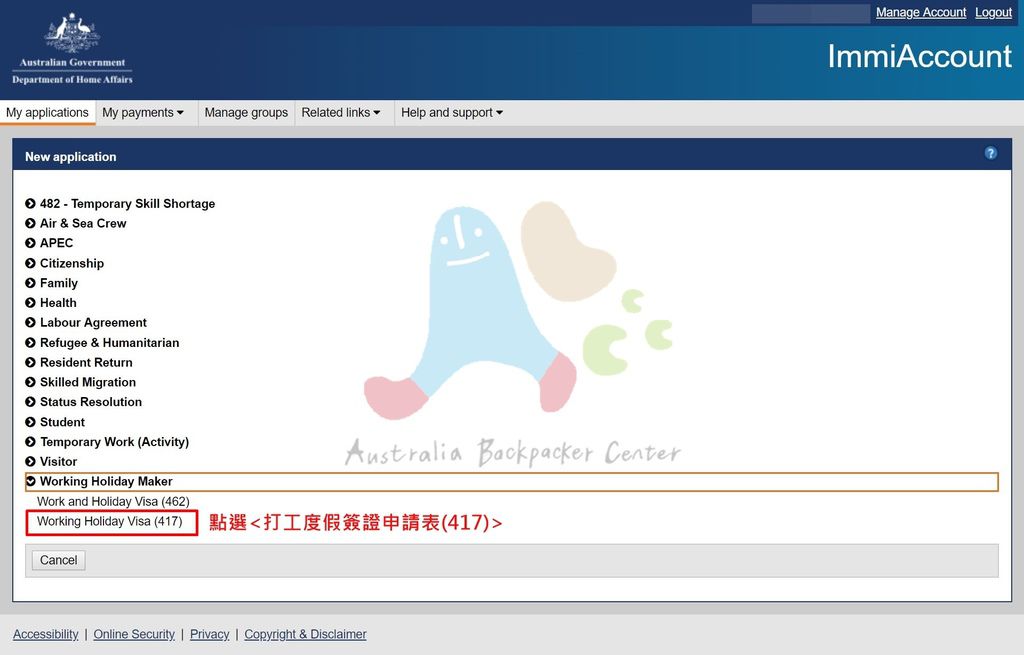Click the Student arrow icon
This screenshot has width=1024, height=655.
click(x=30, y=422)
